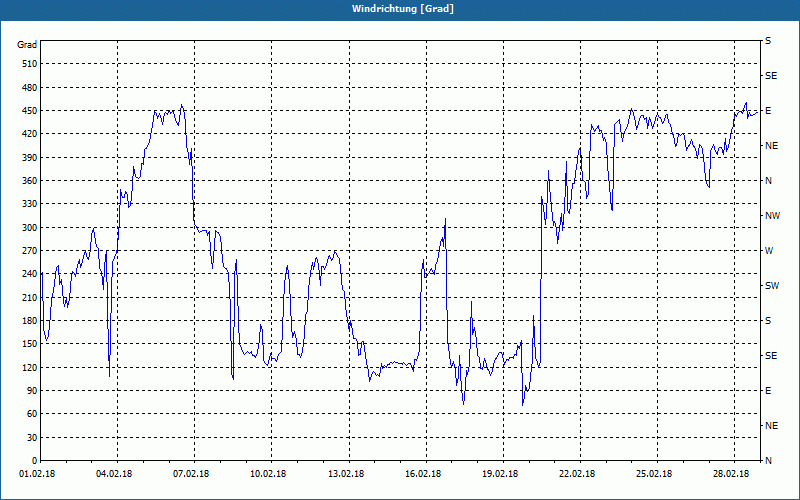The image size is (800, 500).
Task: Click the 210 value on left axis
Action: point(30,297)
